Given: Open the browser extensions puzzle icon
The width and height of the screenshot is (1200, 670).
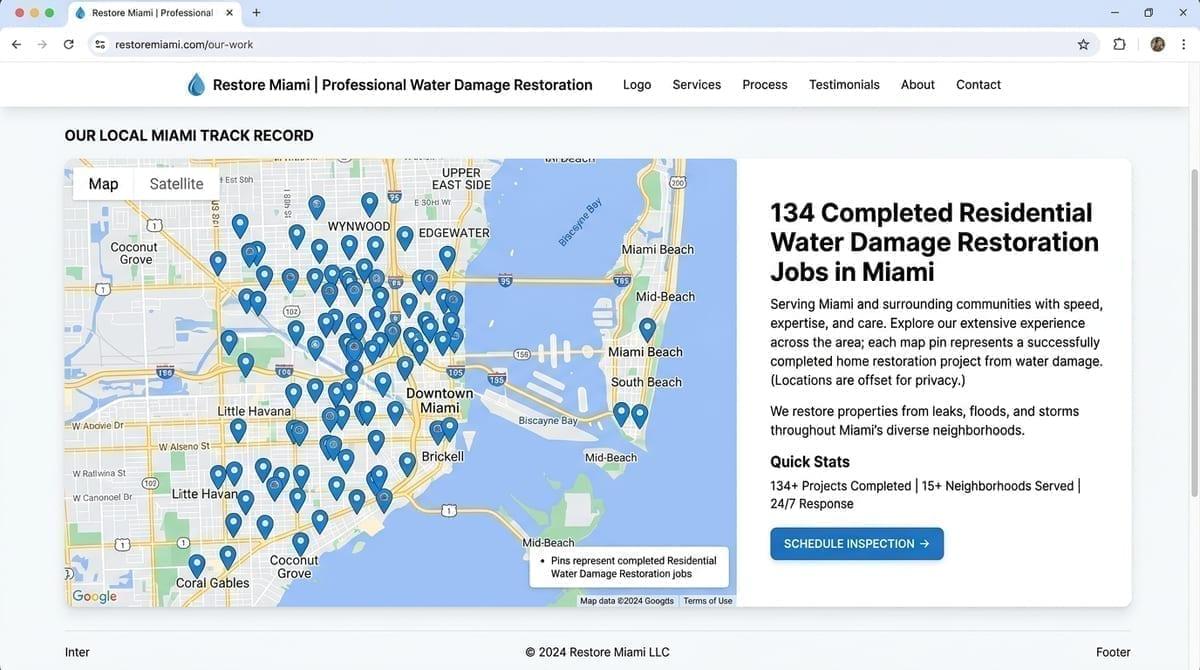Looking at the screenshot, I should [x=1119, y=44].
